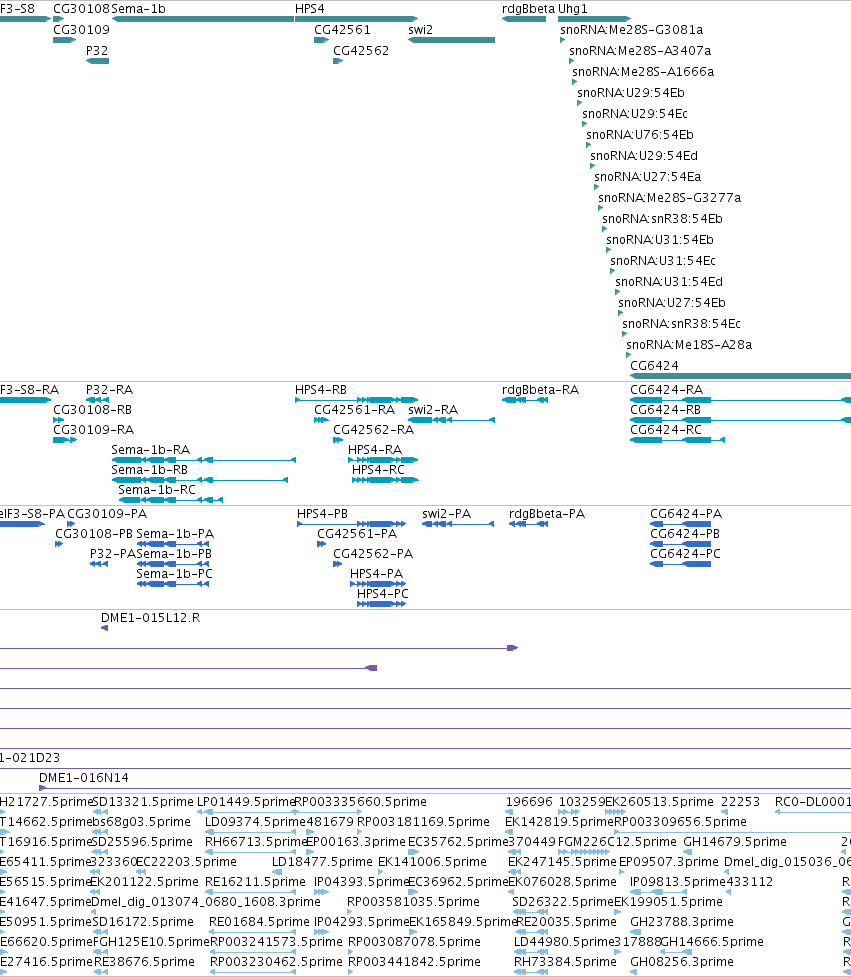Select the GH14679.5prime EST label
Viewport: 851px width, 977px height.
735,842
